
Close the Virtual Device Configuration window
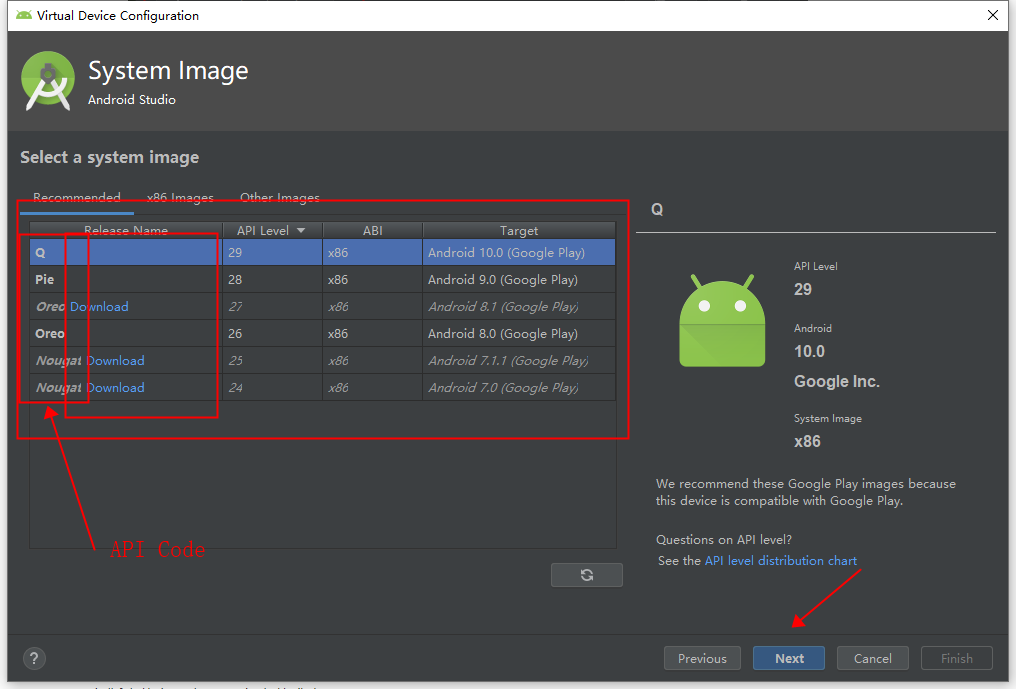tap(992, 15)
